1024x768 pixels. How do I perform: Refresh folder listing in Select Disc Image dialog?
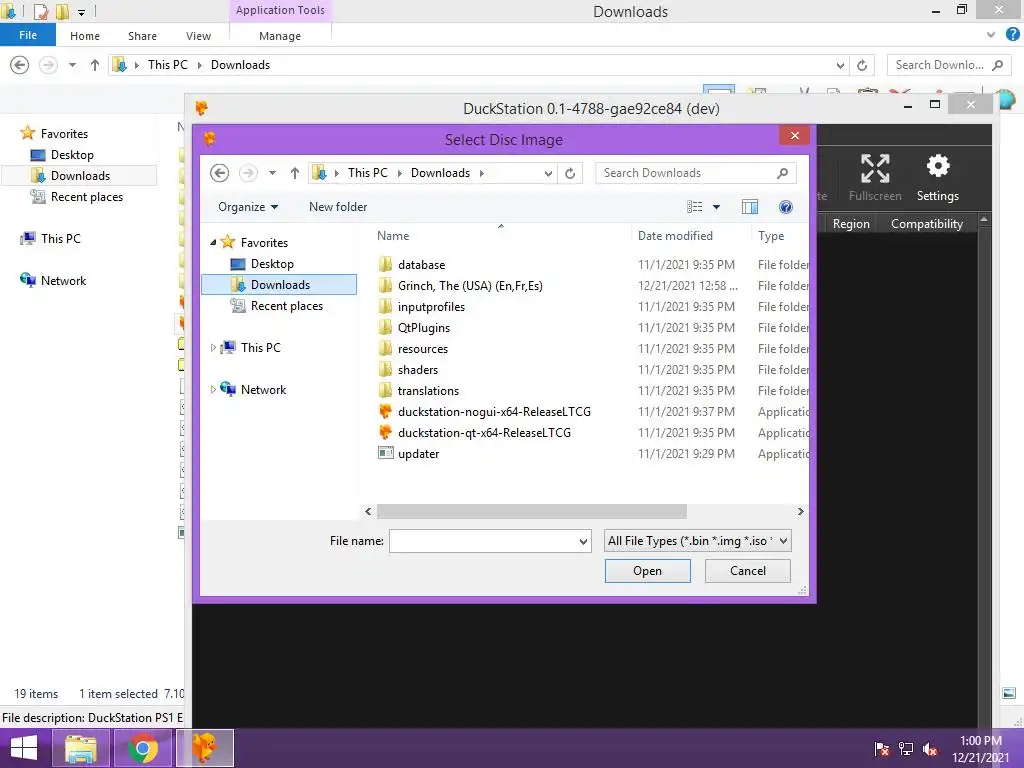coord(570,173)
